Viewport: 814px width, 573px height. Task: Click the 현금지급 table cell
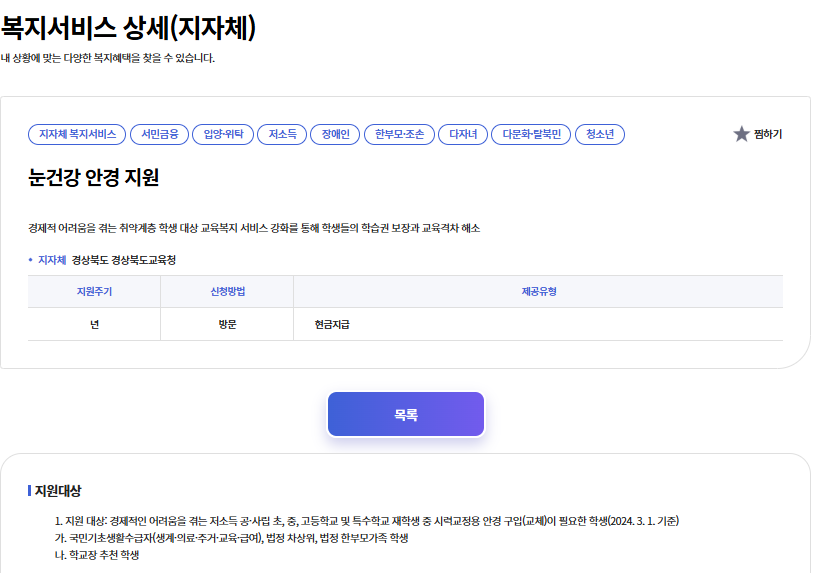(x=331, y=325)
